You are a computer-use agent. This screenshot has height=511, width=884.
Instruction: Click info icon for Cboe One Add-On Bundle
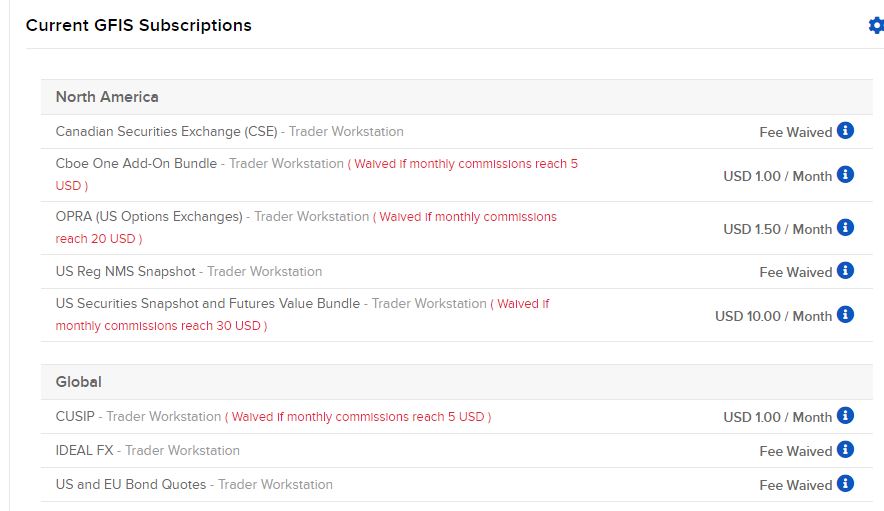click(845, 174)
